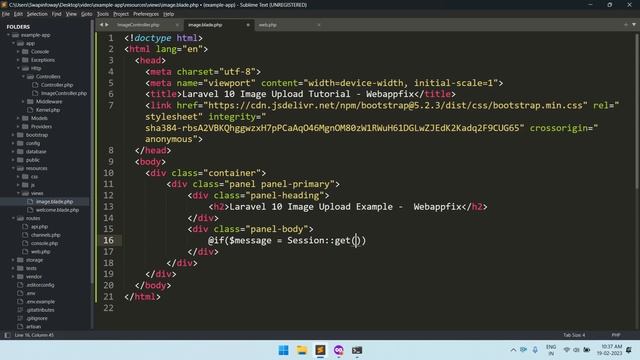Open Controller.php in the sidebar

(x=57, y=85)
